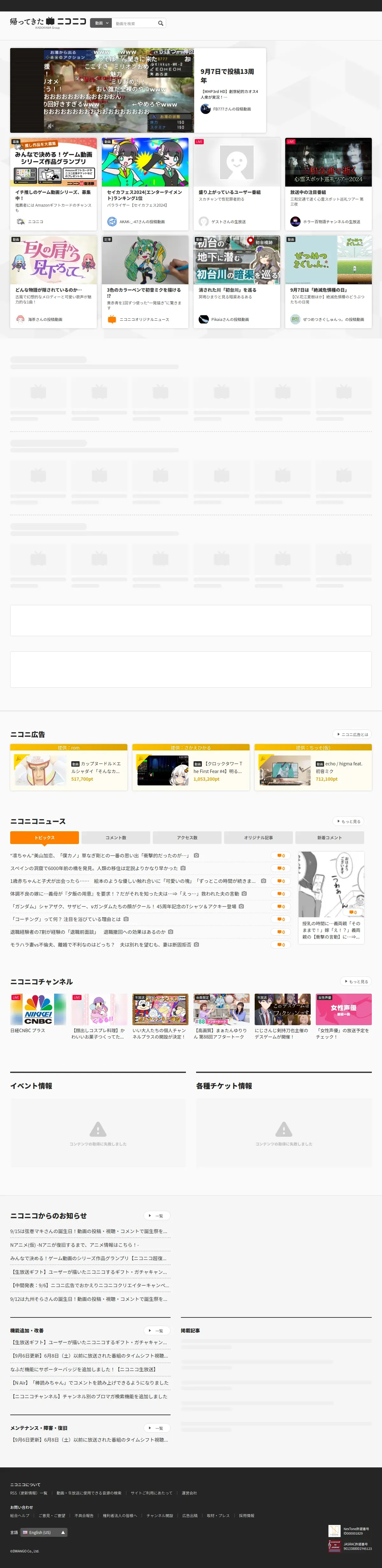This screenshot has width=382, height=1568.
Task: Open footer チャンネル開設 link
Action: 159,1516
